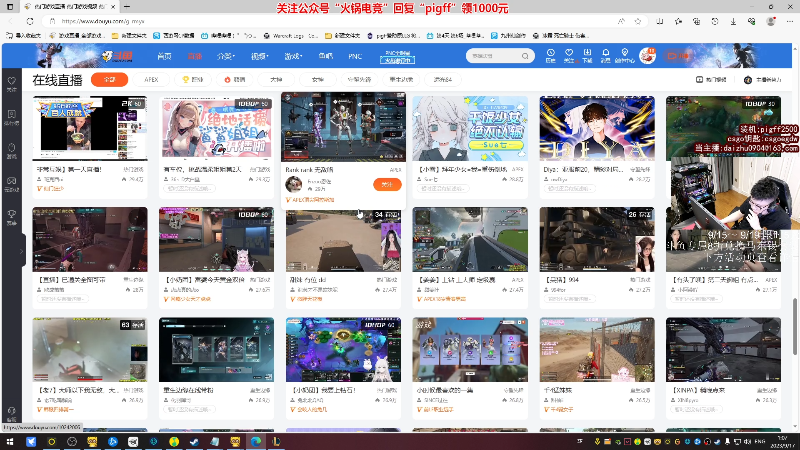The width and height of the screenshot is (800, 450).
Task: Click the Douyu logo in header
Action: pos(117,56)
